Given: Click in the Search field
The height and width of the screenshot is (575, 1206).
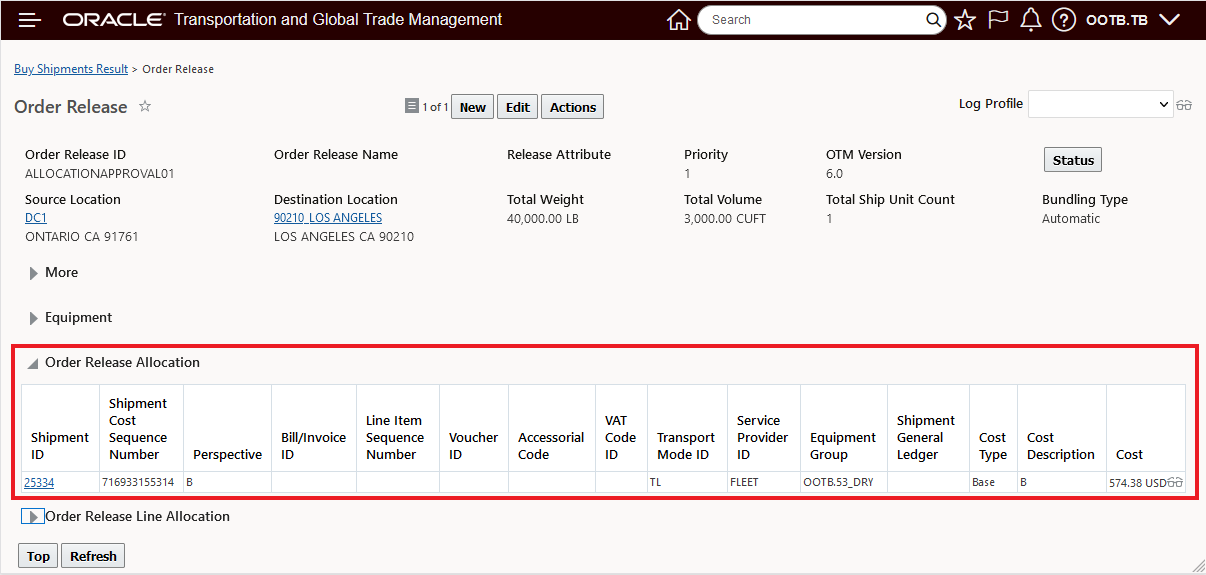Looking at the screenshot, I should point(811,20).
